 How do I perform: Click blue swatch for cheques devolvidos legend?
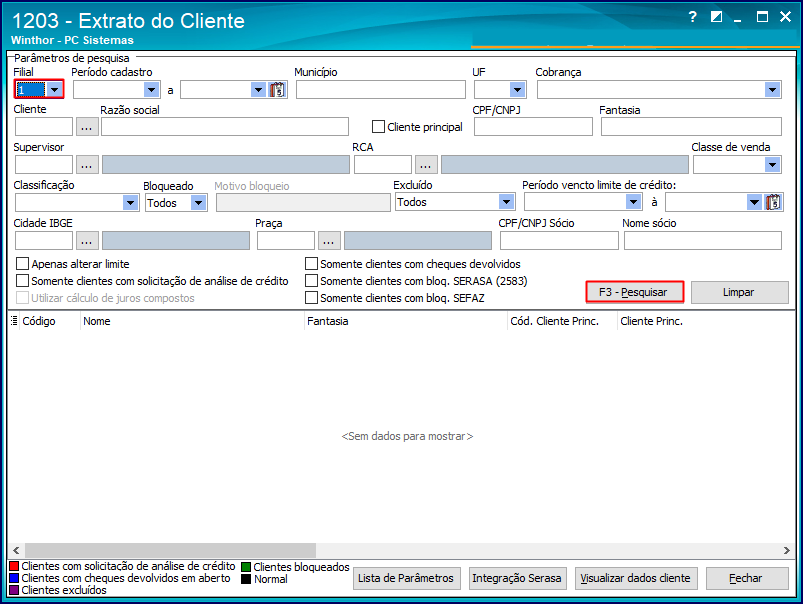[14, 578]
